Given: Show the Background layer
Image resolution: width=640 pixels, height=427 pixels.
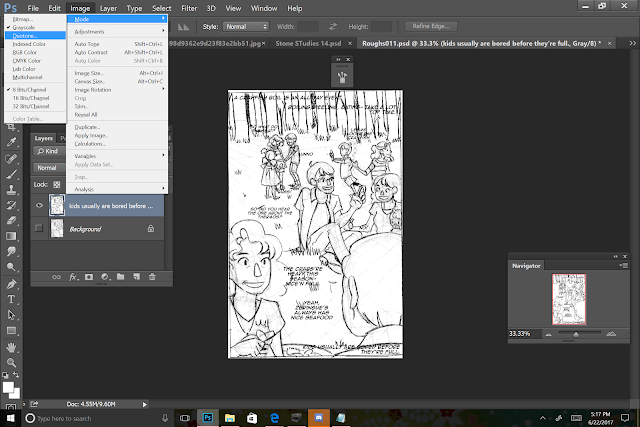Looking at the screenshot, I should [39, 228].
